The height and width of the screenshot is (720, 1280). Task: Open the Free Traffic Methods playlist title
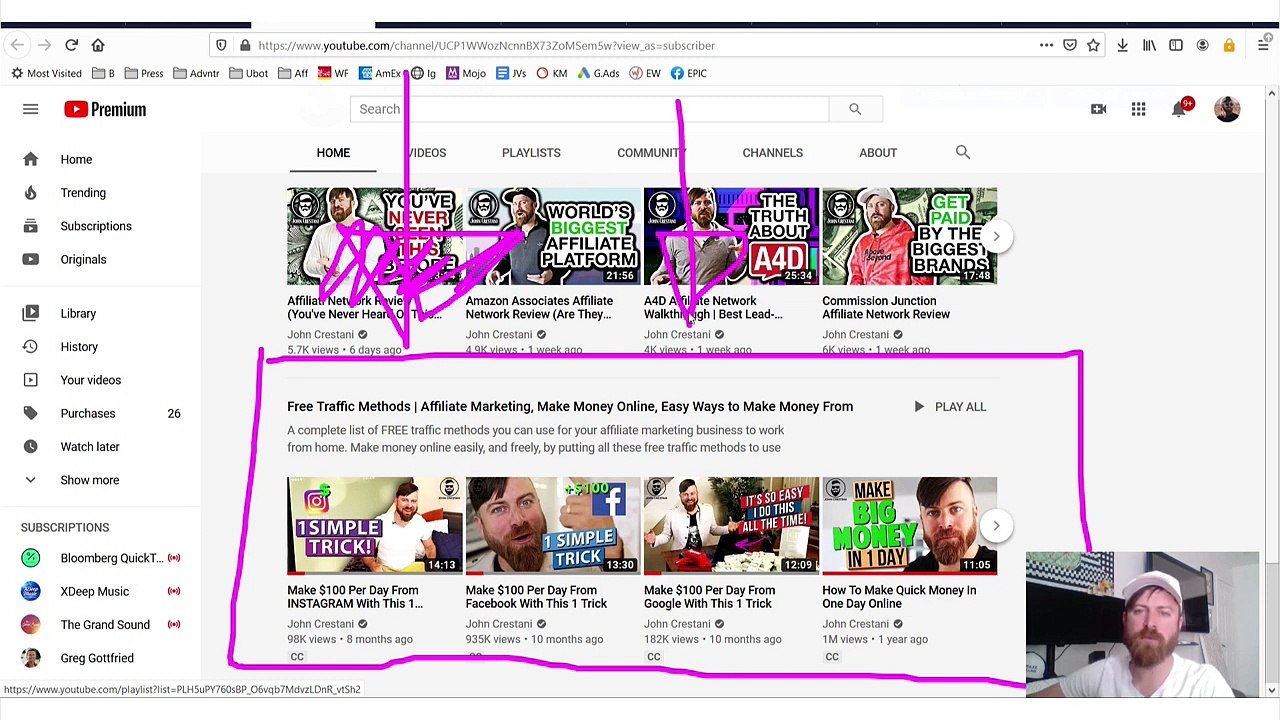(570, 406)
